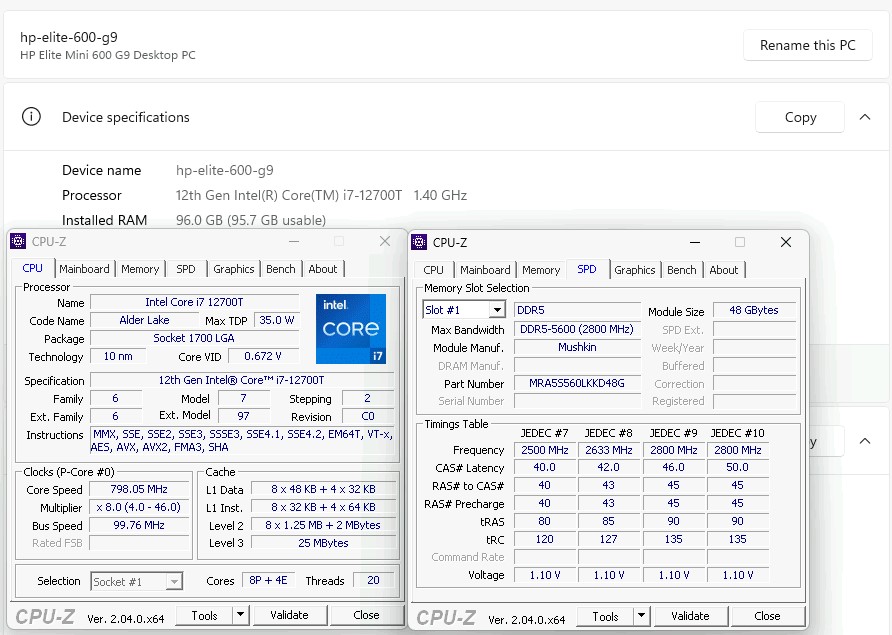Click the Close button in right CPU-Z
Viewport: 892px width, 635px height.
(767, 616)
